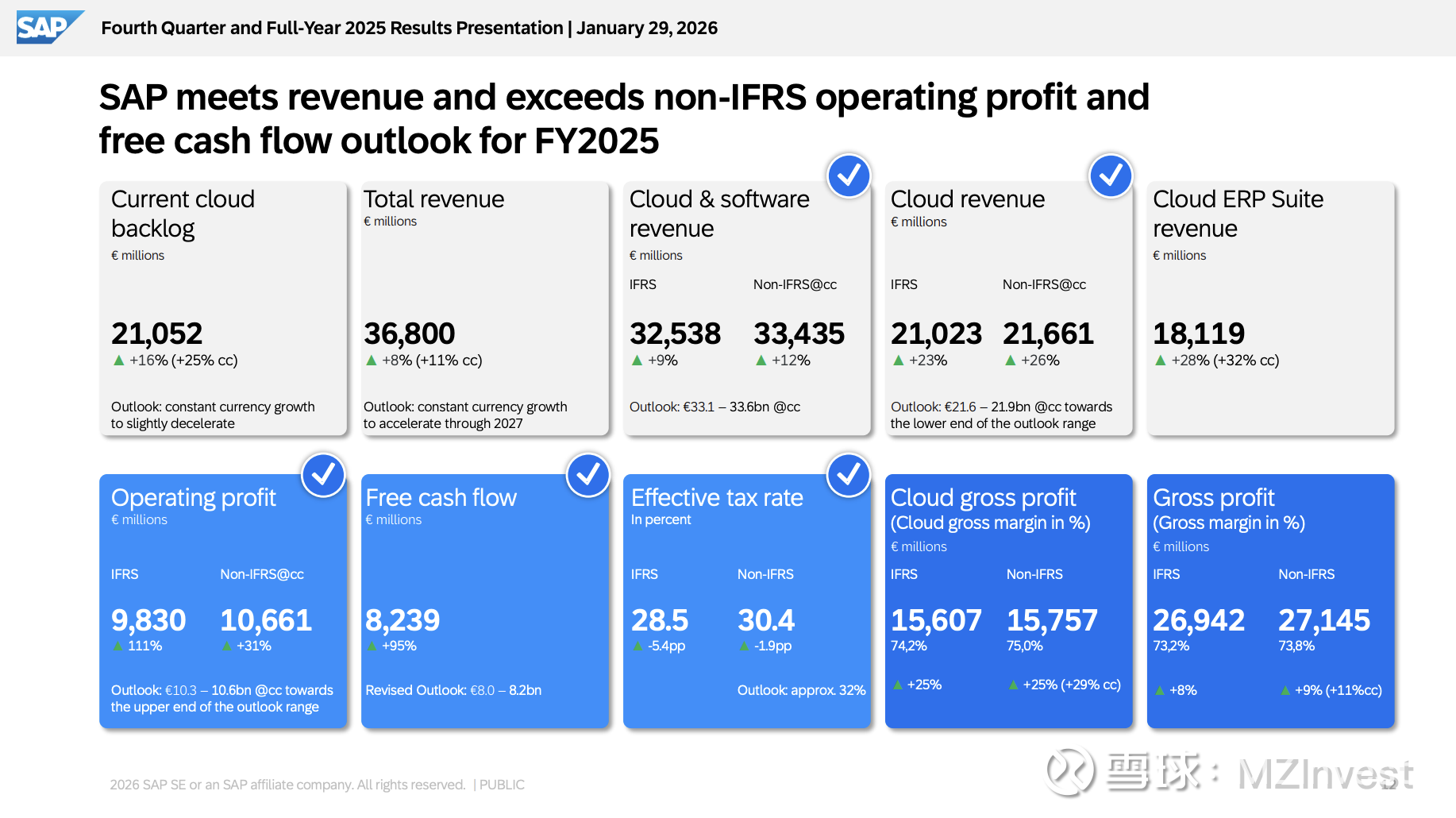1456x818 pixels.
Task: Click the Cloud revenue IFRS value 21,023
Action: point(936,334)
